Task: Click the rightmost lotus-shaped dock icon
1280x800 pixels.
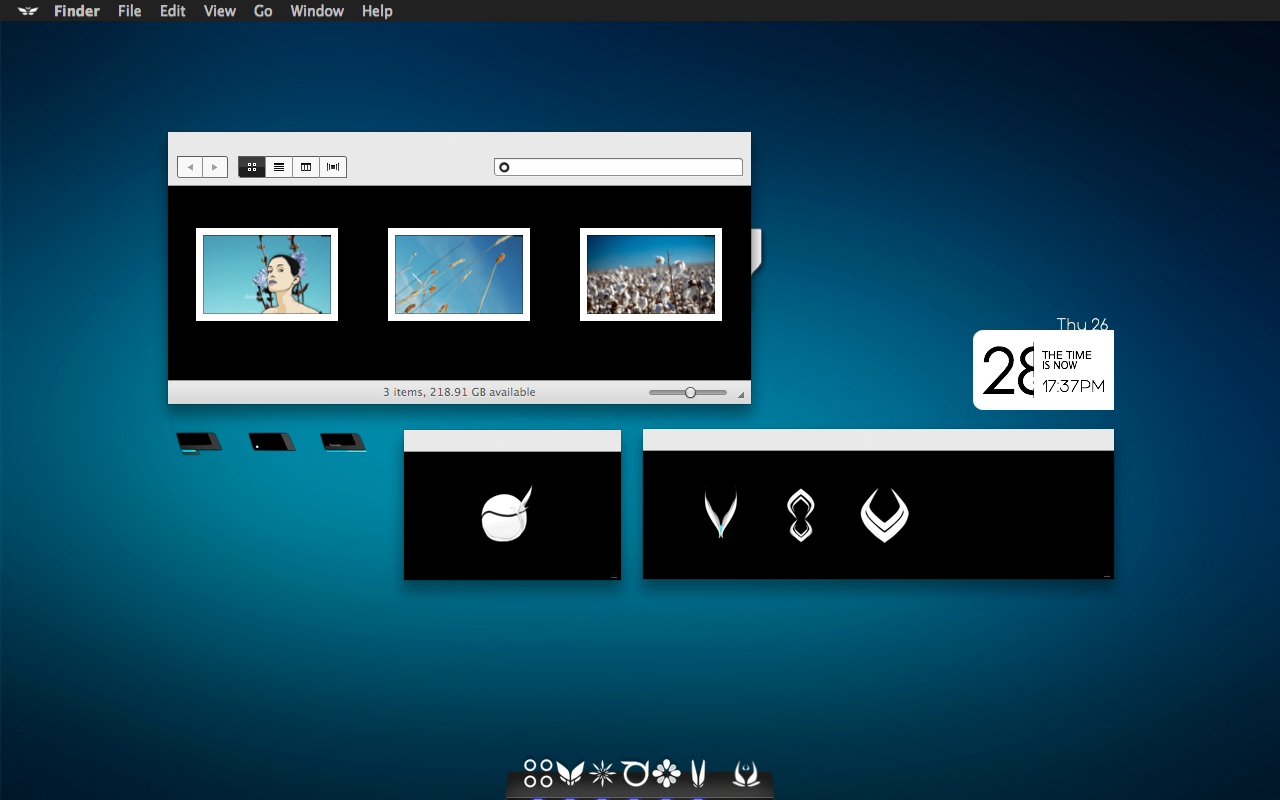Action: [746, 773]
